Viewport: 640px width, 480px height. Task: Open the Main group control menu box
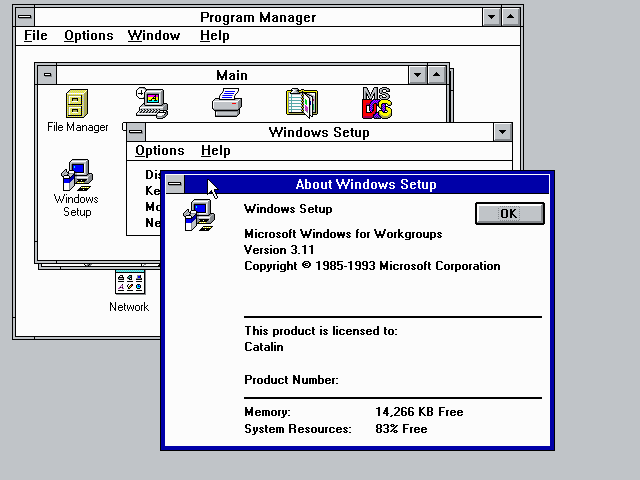pos(47,75)
